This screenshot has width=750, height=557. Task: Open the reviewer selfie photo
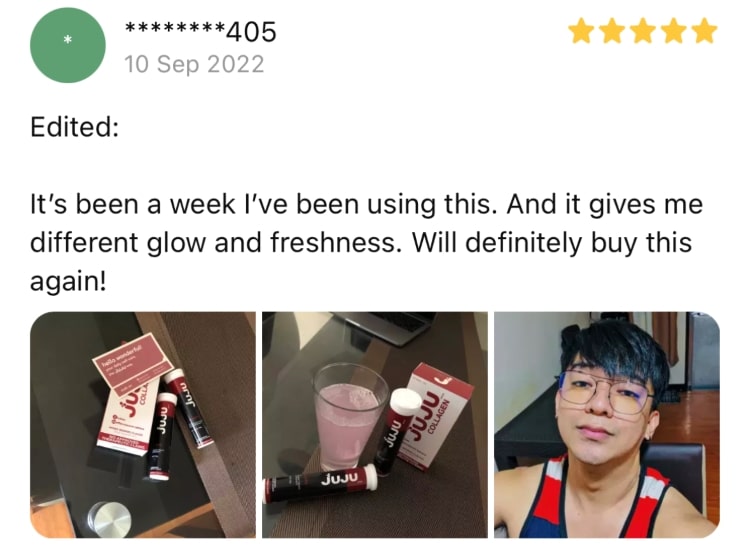tap(607, 425)
